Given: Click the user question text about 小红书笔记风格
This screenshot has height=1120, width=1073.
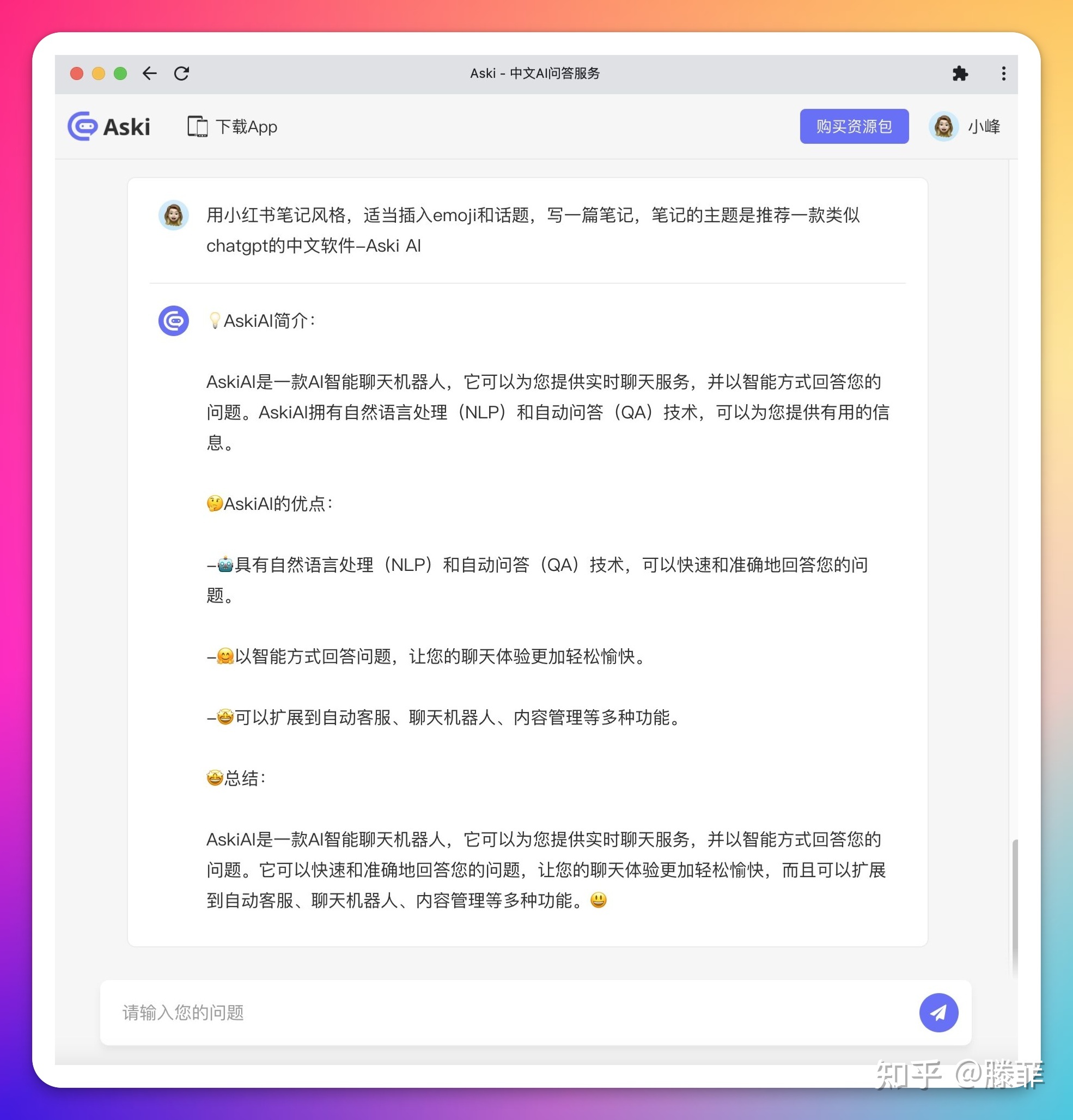Looking at the screenshot, I should pyautogui.click(x=533, y=230).
